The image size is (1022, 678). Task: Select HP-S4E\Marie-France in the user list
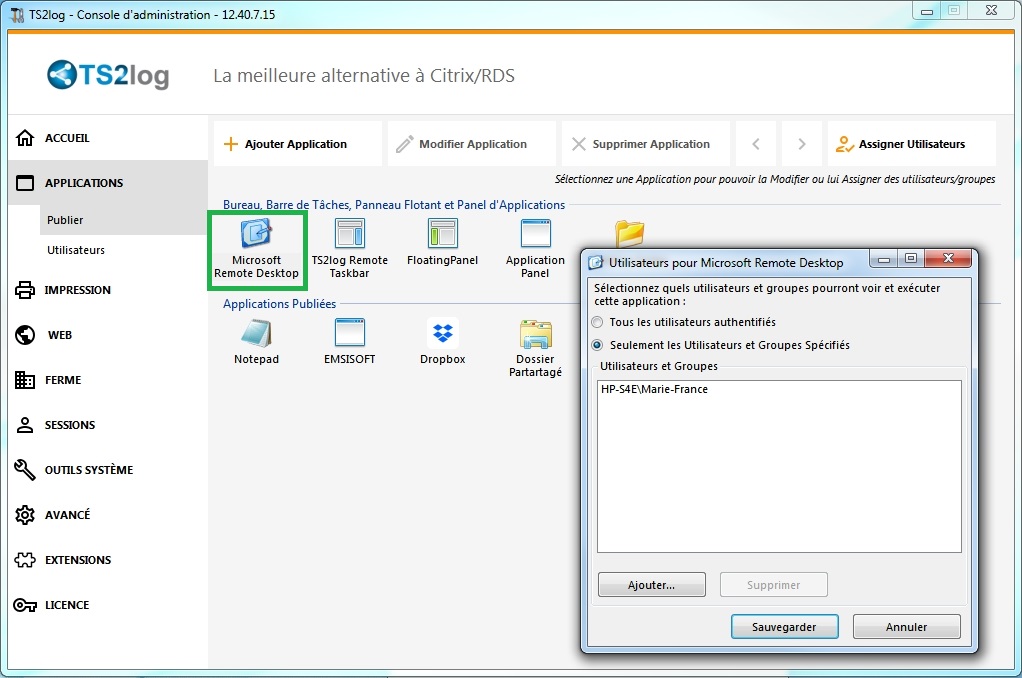click(654, 389)
